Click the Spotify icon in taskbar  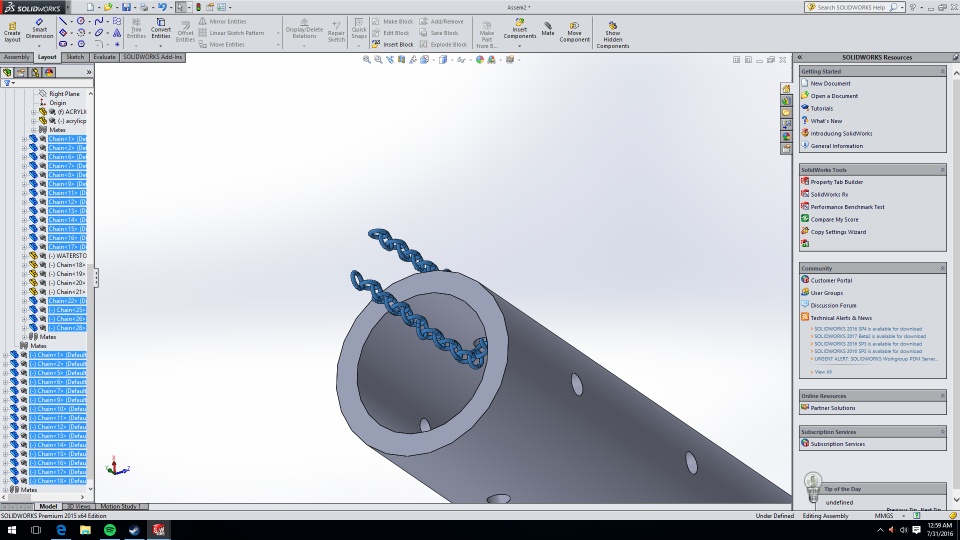pyautogui.click(x=110, y=530)
